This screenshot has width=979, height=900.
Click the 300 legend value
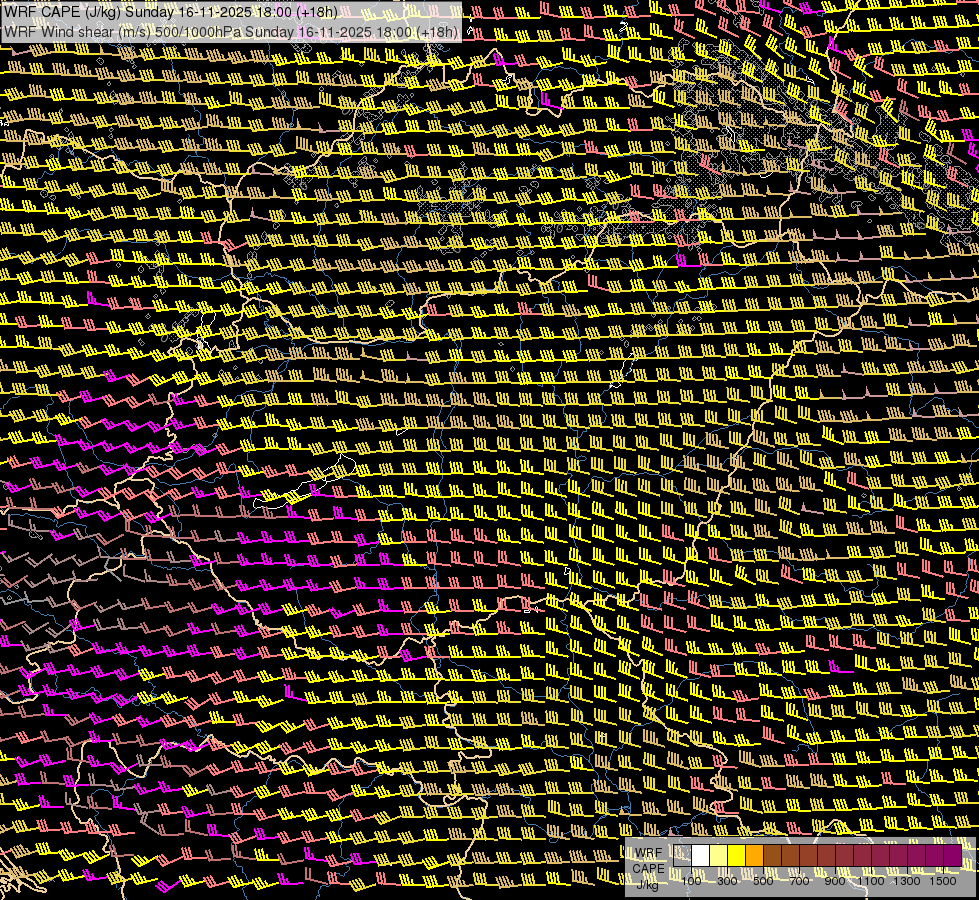pos(727,881)
